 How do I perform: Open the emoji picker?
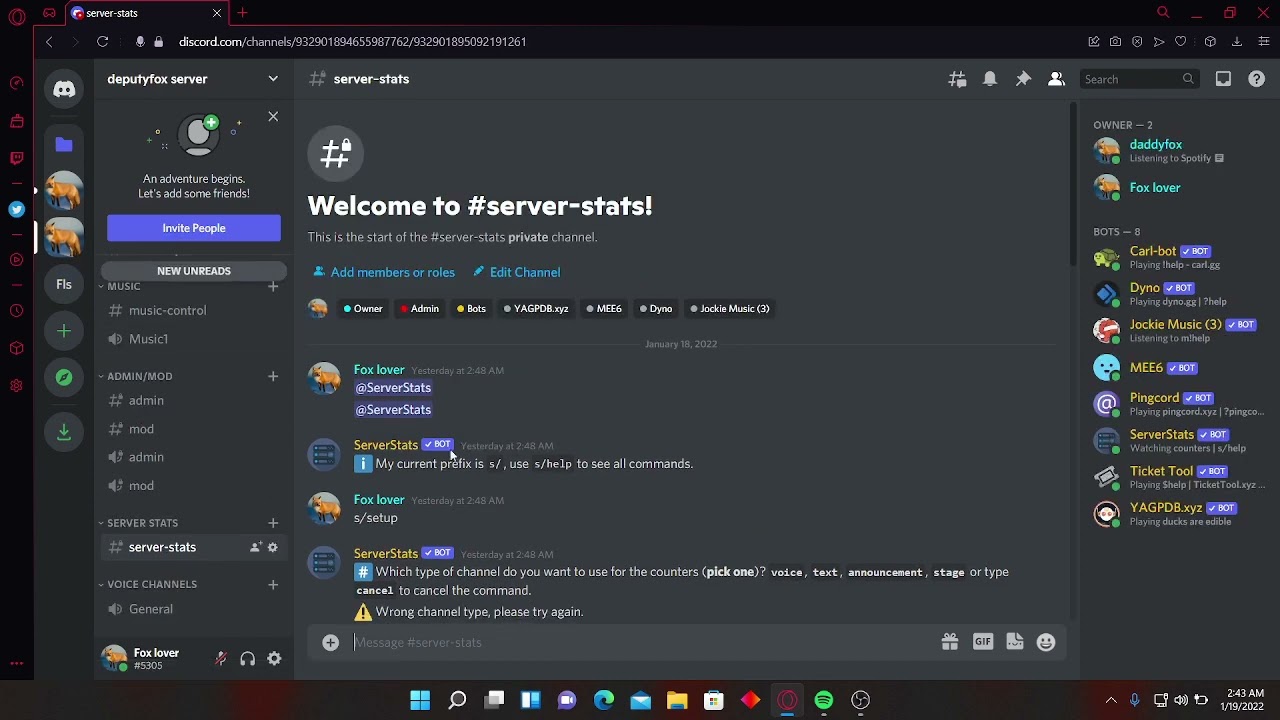click(1046, 642)
